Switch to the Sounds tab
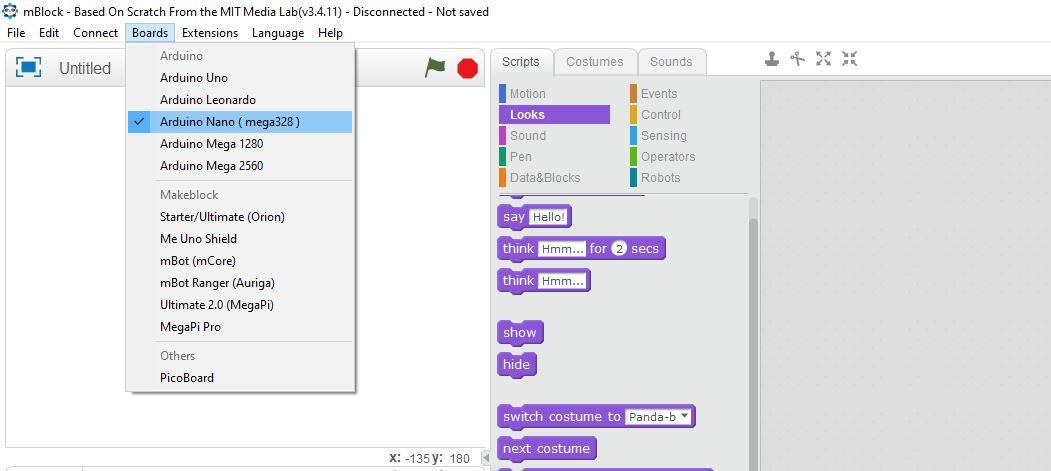 click(x=671, y=62)
